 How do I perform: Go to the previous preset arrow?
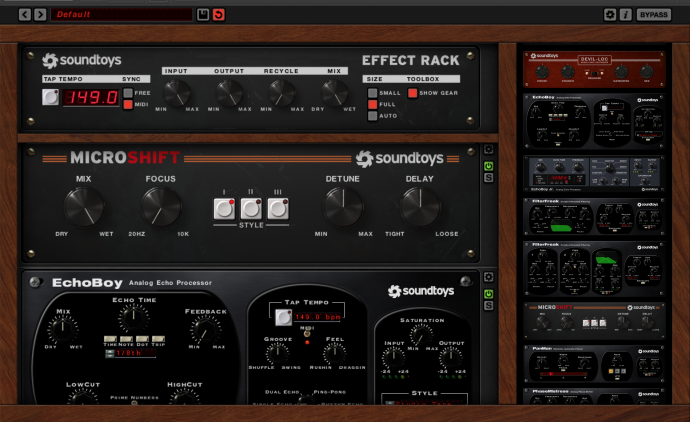[25, 15]
